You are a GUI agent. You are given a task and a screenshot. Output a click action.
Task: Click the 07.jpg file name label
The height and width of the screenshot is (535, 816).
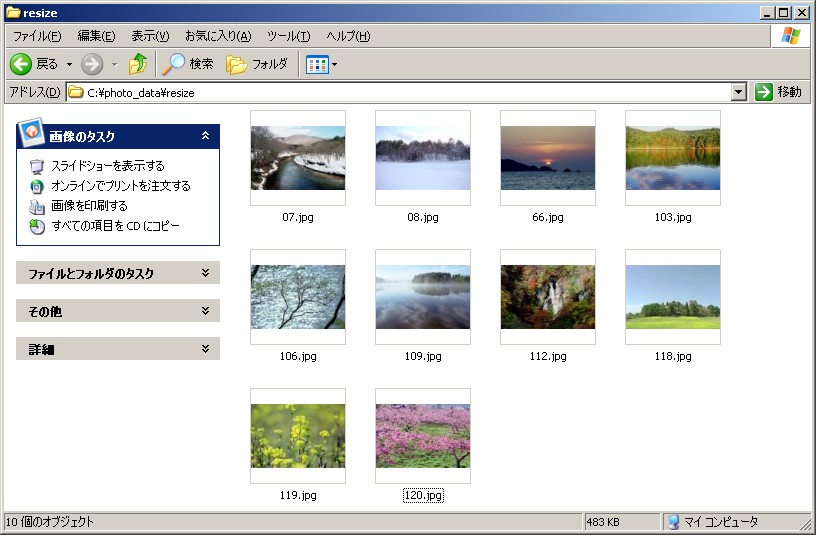(298, 217)
